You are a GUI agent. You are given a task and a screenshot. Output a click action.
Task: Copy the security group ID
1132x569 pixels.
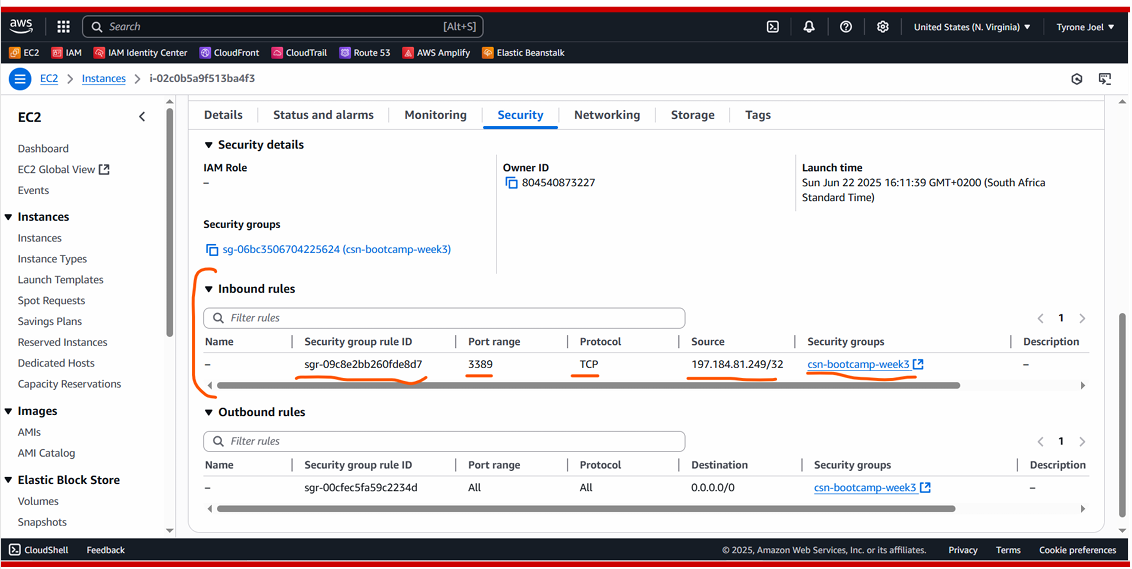click(x=211, y=250)
